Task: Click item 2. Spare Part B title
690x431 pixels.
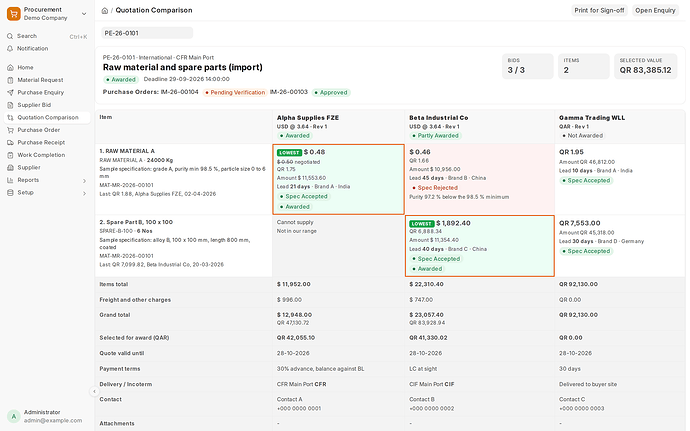Action: [x=136, y=222]
